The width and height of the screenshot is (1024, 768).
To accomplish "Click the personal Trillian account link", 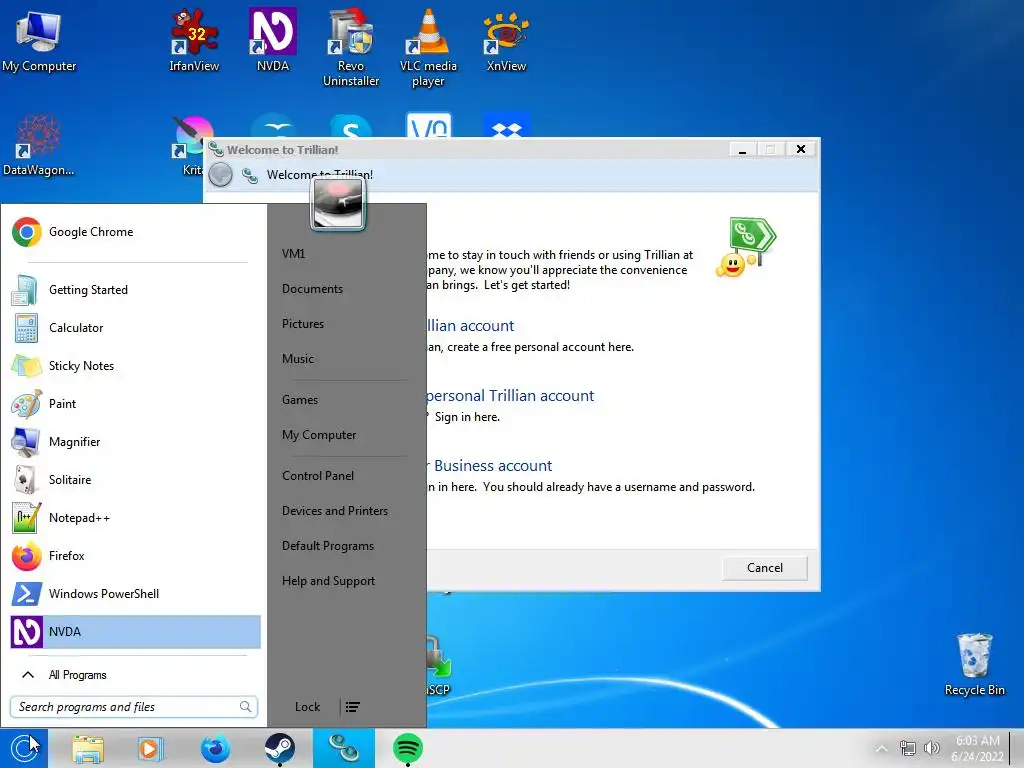I will tap(511, 395).
